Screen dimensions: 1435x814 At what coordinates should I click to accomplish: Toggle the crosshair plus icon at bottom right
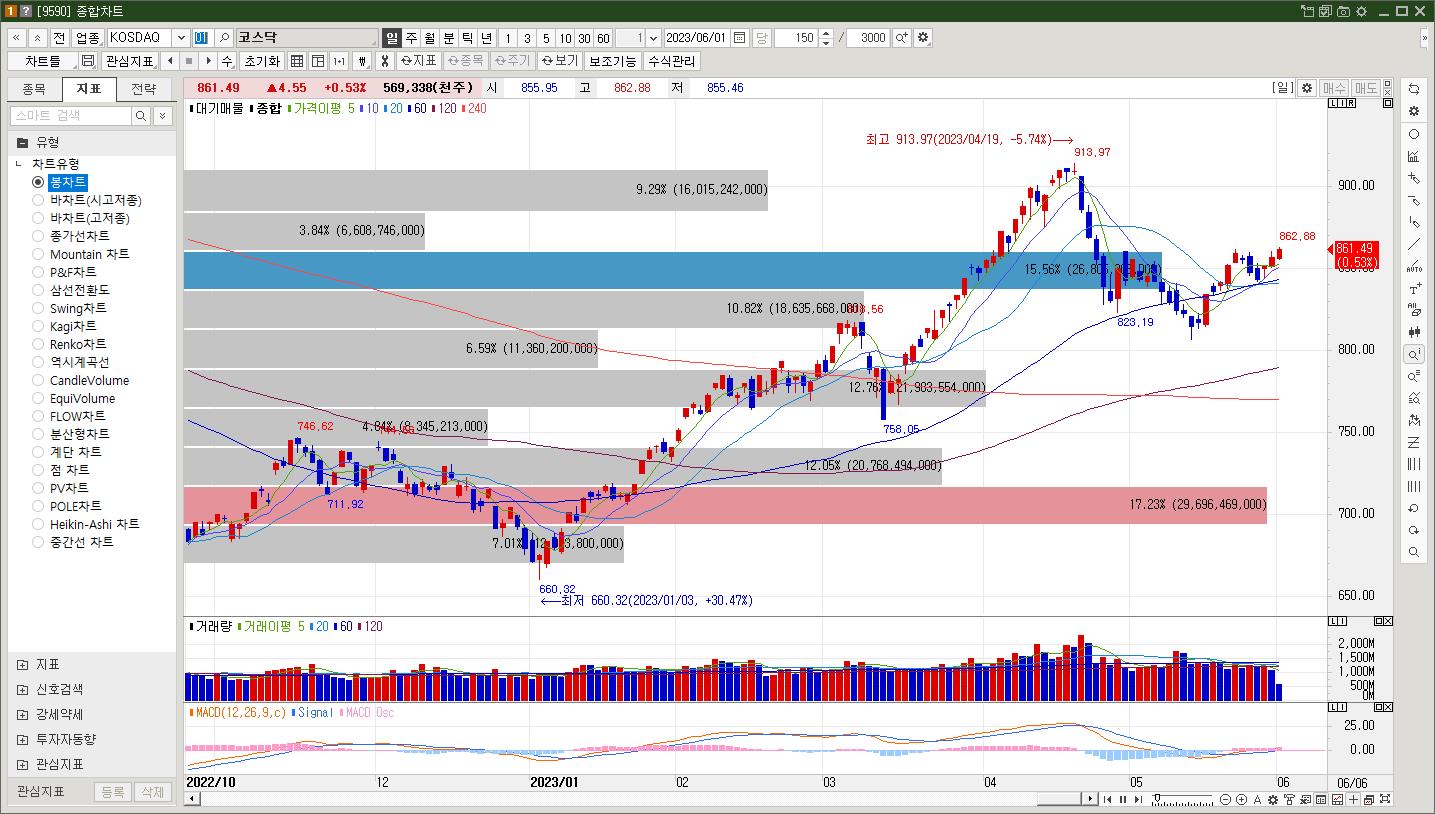1353,799
